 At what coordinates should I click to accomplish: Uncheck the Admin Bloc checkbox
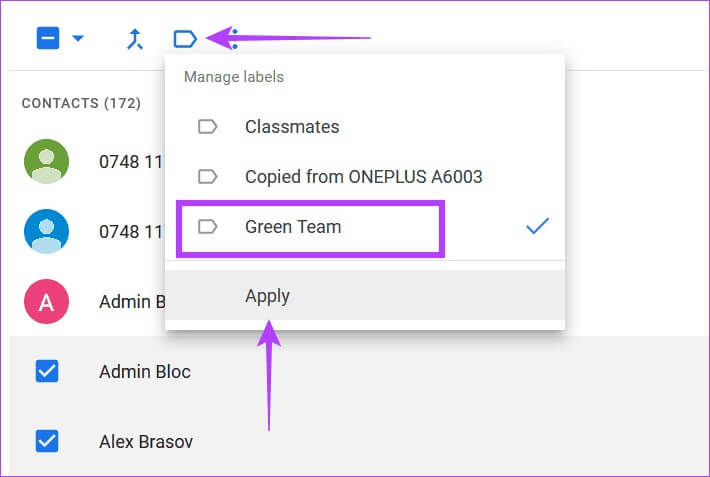47,371
